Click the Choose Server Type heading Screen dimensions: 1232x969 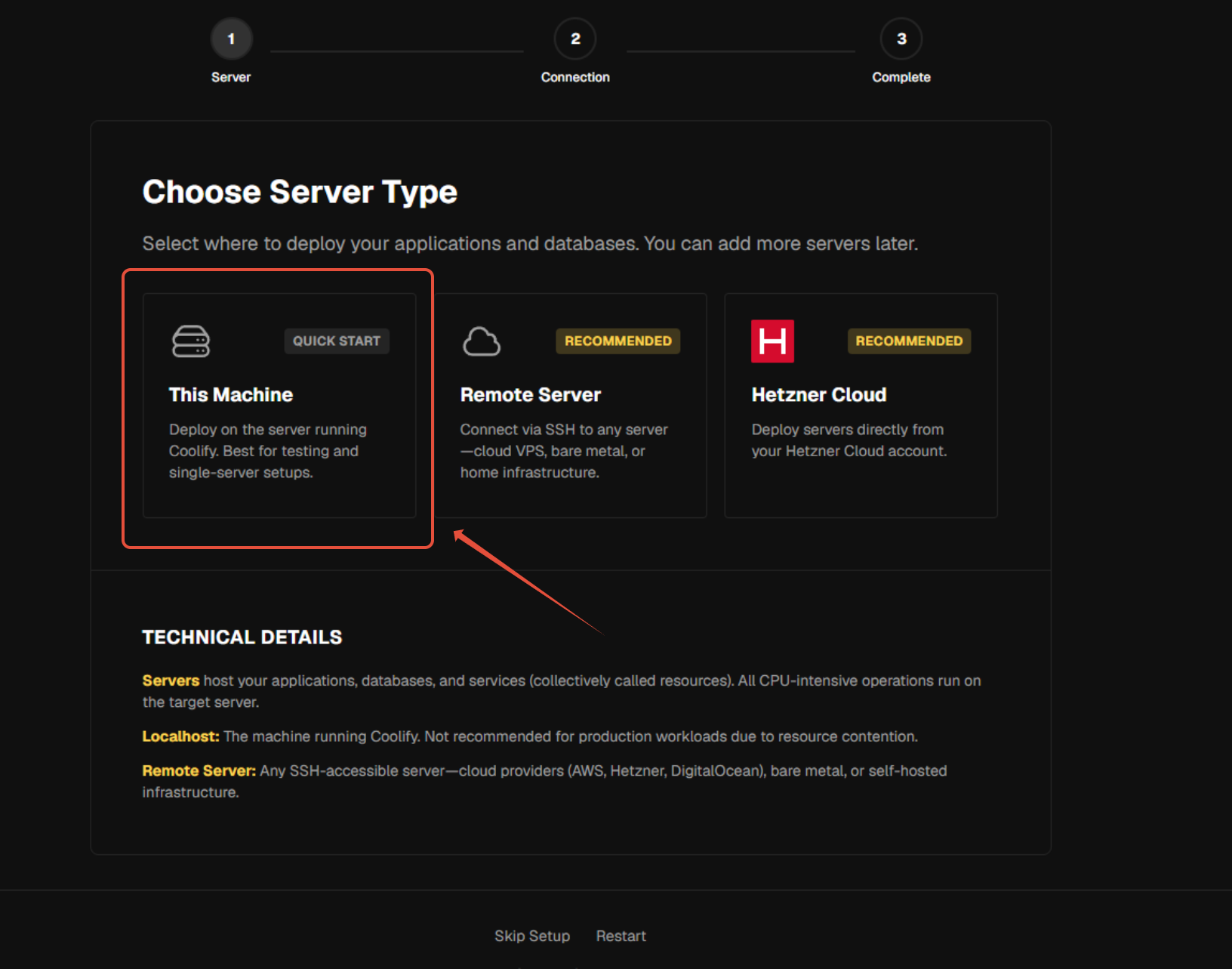300,192
